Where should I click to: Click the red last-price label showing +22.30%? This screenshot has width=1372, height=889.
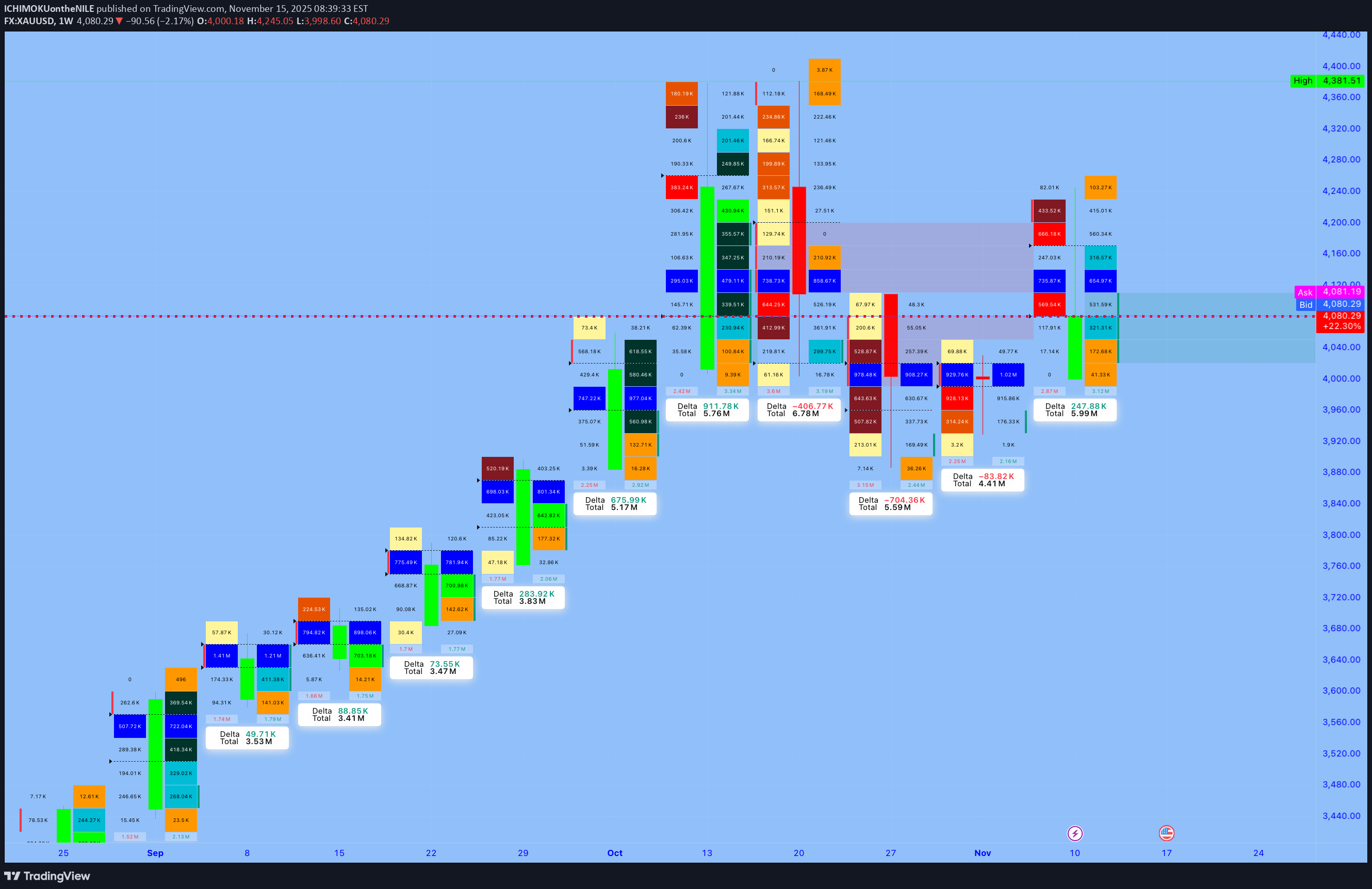point(1342,326)
